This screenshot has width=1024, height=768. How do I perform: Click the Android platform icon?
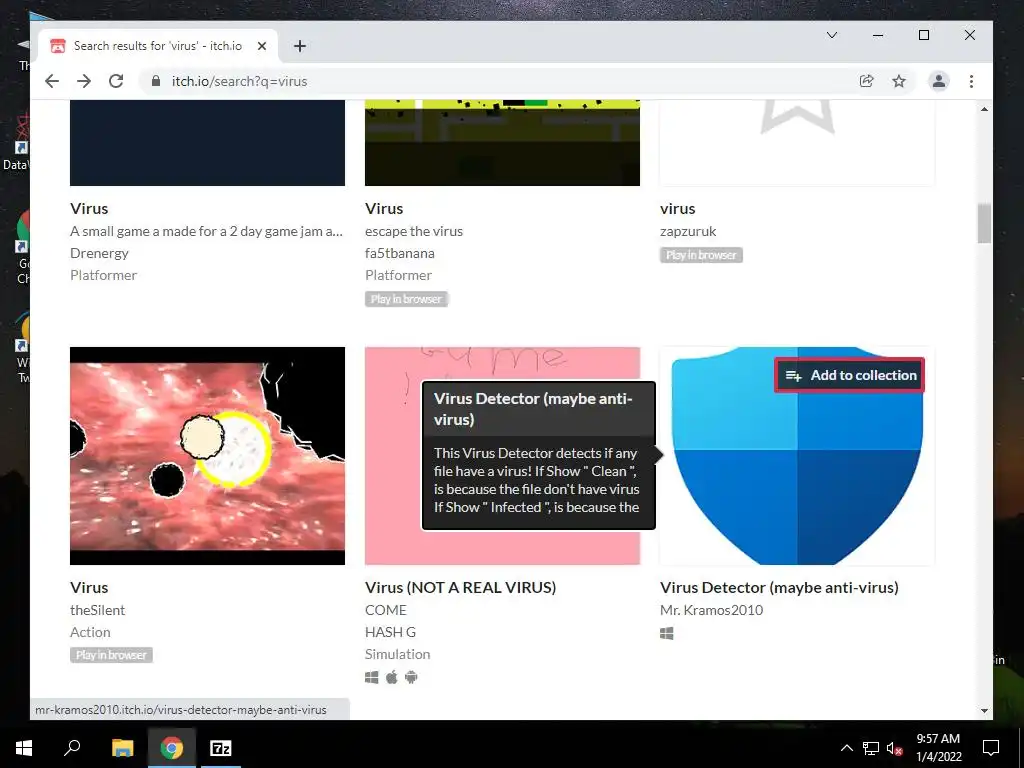[x=411, y=677]
